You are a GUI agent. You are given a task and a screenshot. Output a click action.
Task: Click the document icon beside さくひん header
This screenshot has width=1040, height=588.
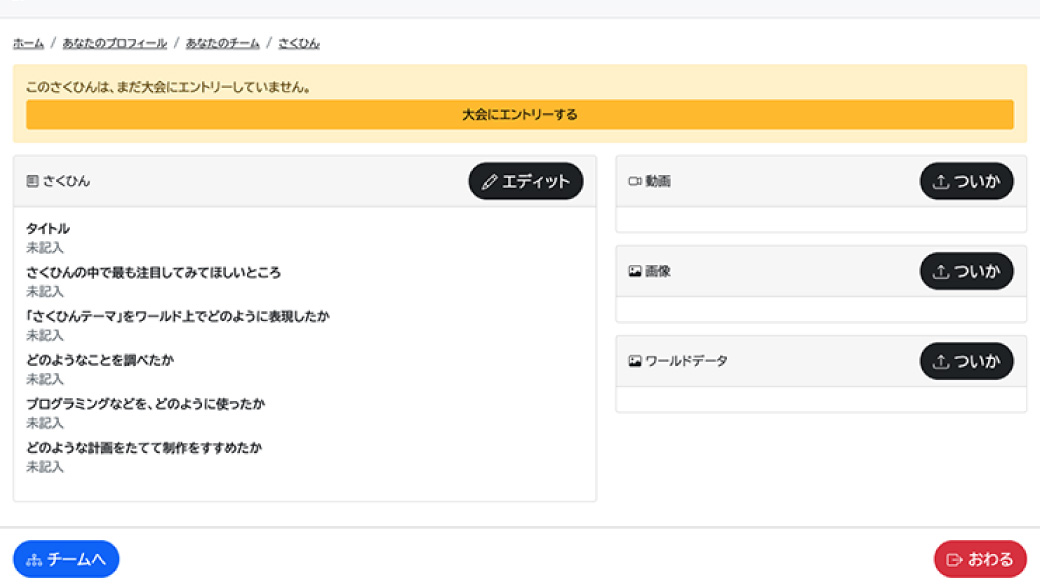pos(32,181)
